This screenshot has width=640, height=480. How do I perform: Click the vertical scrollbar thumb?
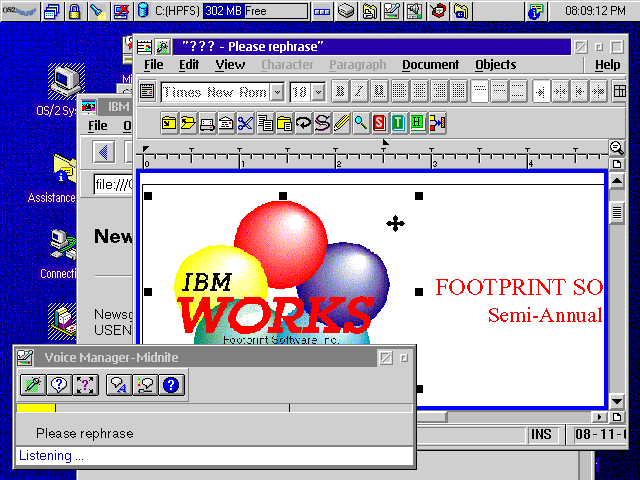pos(617,213)
